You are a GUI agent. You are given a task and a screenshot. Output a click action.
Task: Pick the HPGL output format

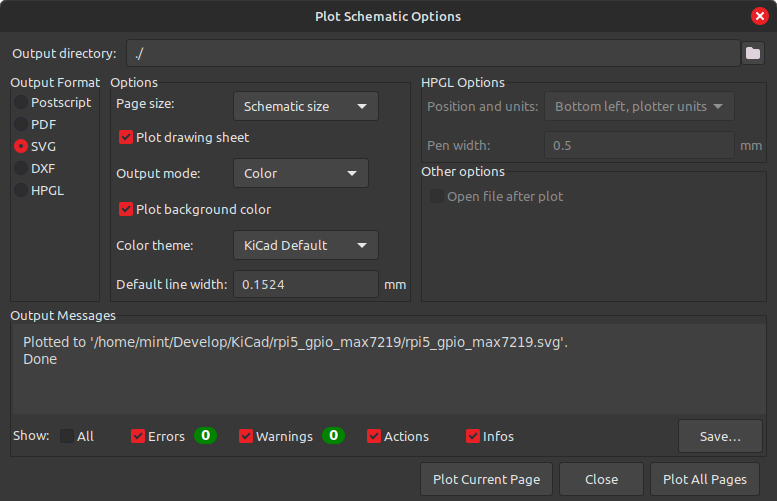coord(21,190)
